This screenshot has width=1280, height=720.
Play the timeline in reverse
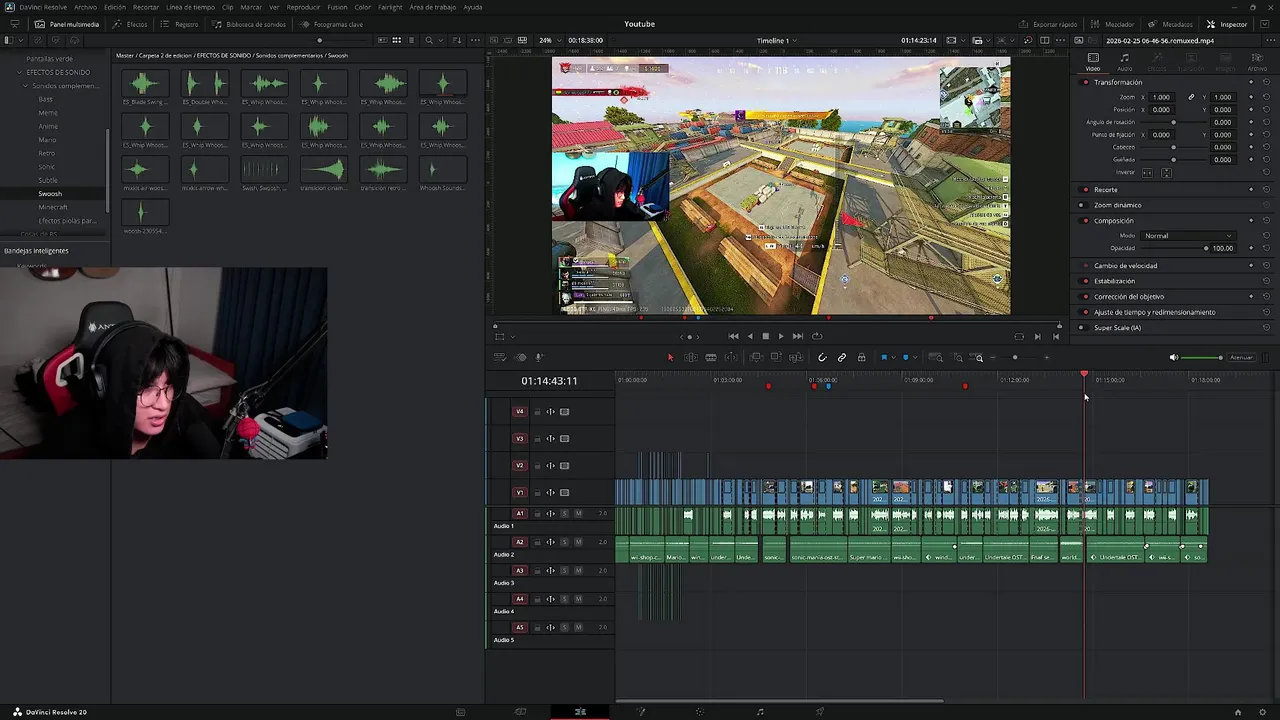click(750, 336)
